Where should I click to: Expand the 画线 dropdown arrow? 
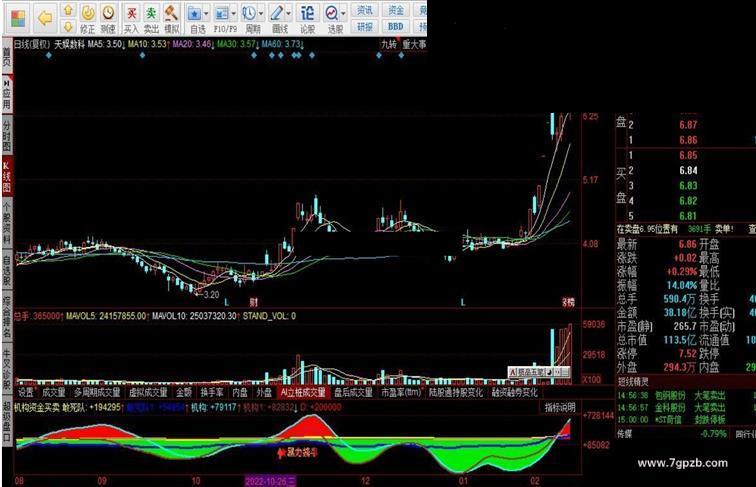click(x=289, y=14)
